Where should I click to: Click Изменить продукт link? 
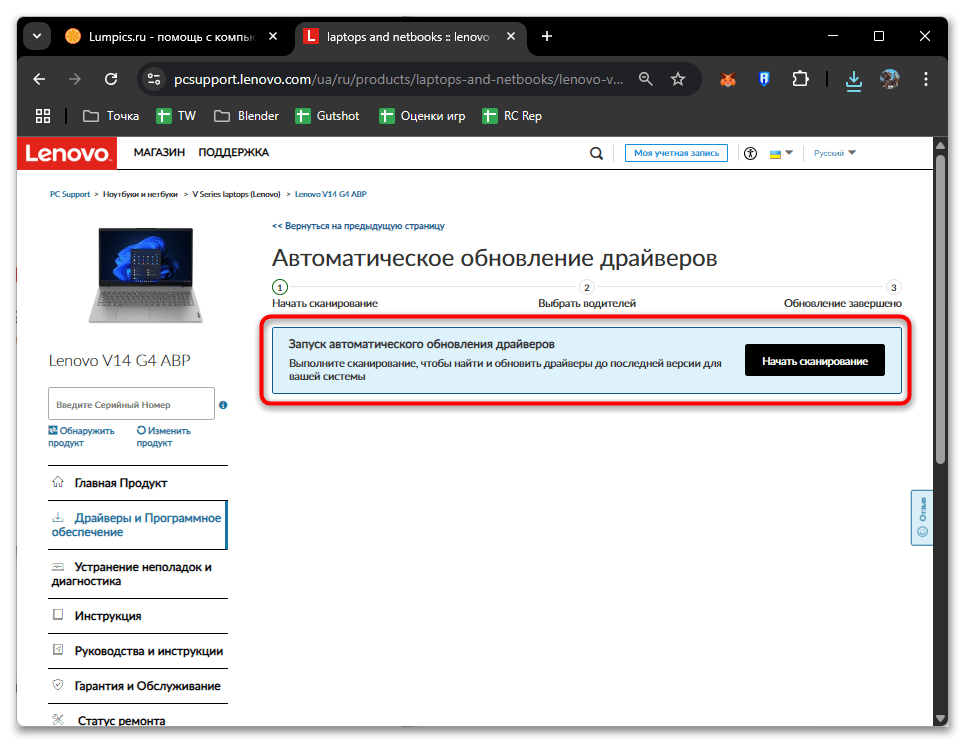pos(164,436)
